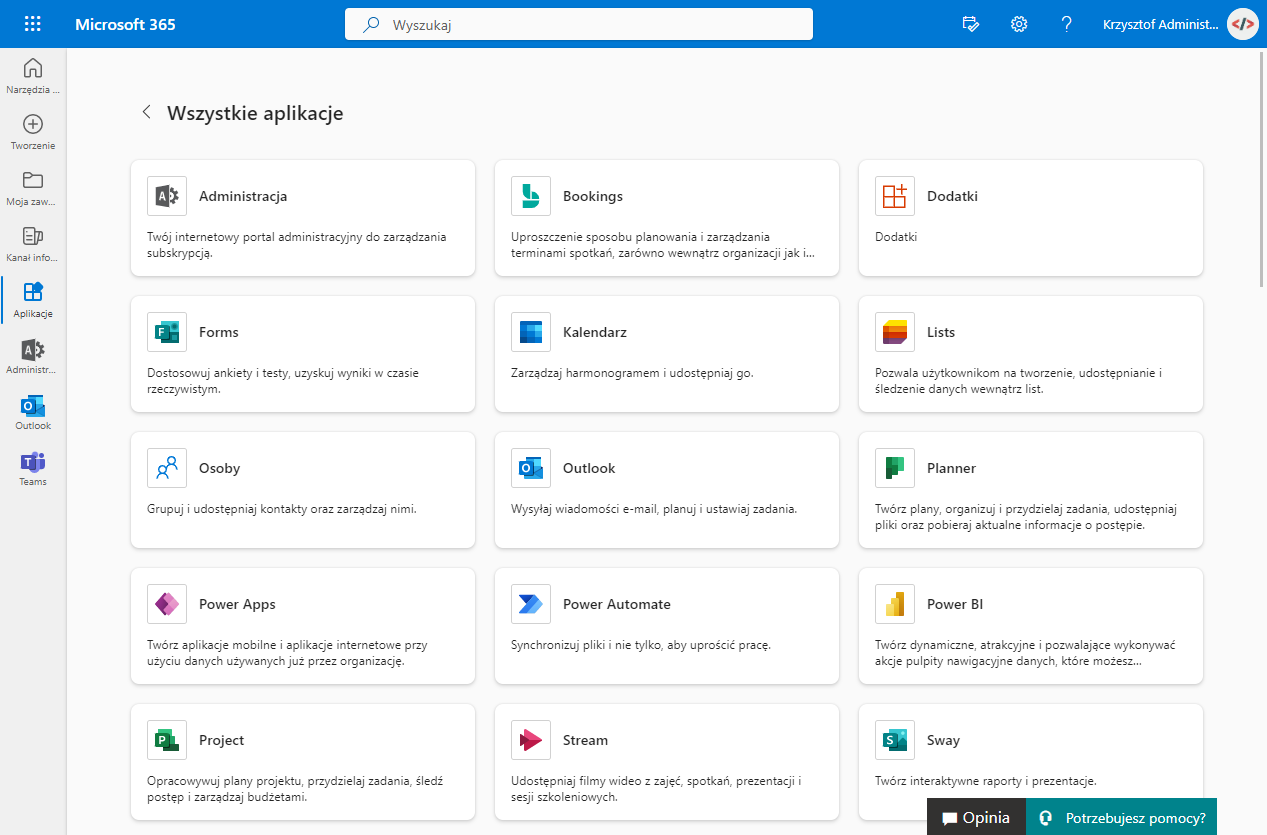Open the Power Automate title link

tap(617, 604)
